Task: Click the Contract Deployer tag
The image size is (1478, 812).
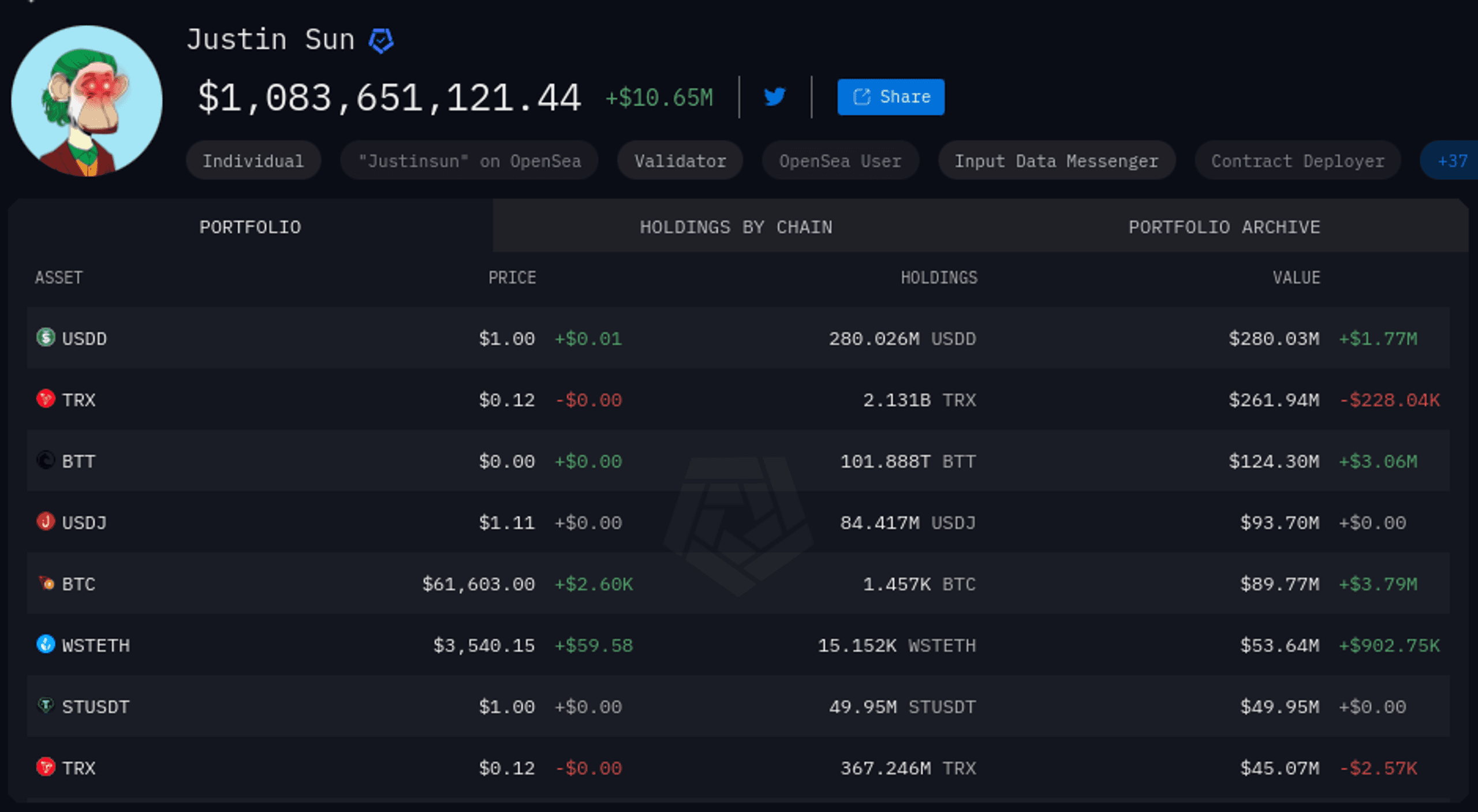Action: coord(1298,160)
